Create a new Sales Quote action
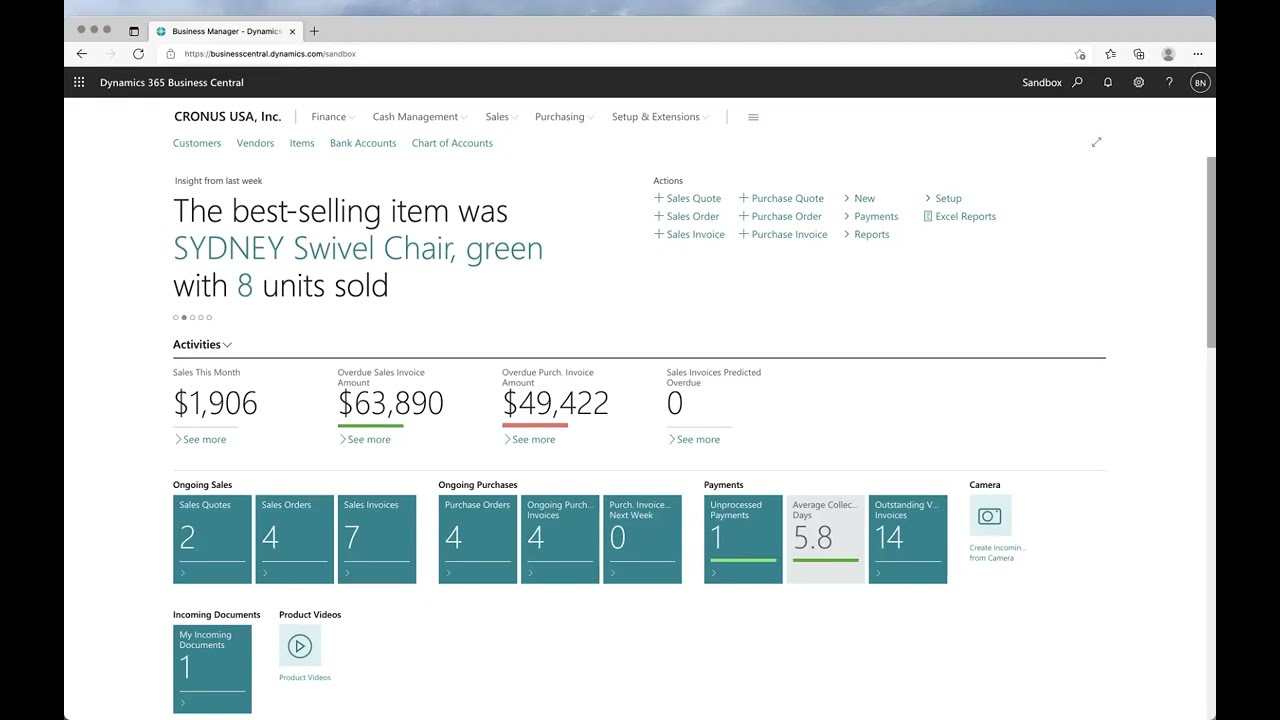Viewport: 1280px width, 720px height. [687, 198]
